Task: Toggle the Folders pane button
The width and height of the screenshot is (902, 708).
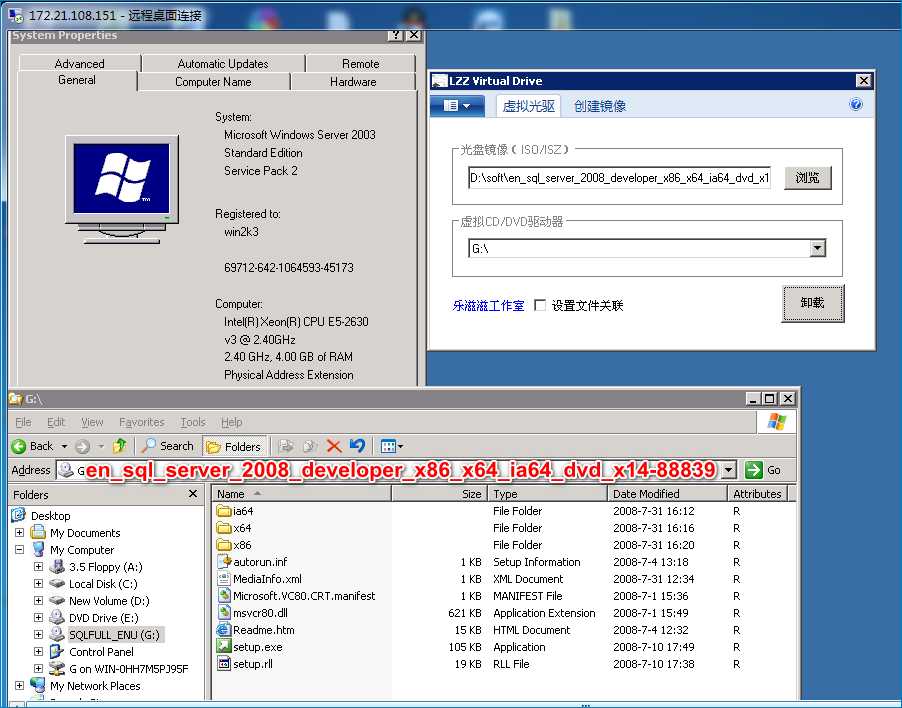Action: tap(234, 446)
